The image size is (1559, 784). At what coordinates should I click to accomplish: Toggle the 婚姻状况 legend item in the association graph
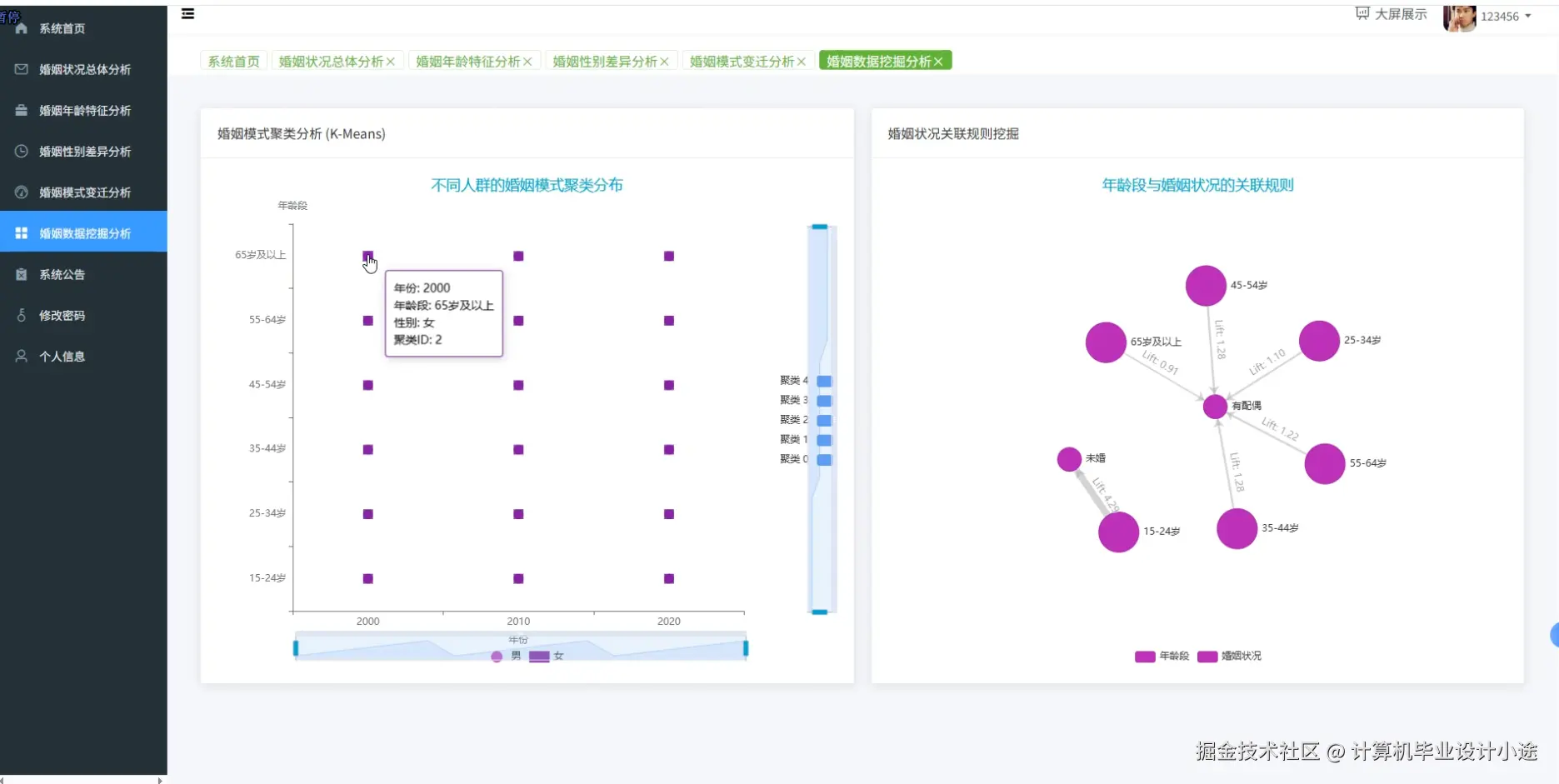click(1229, 657)
